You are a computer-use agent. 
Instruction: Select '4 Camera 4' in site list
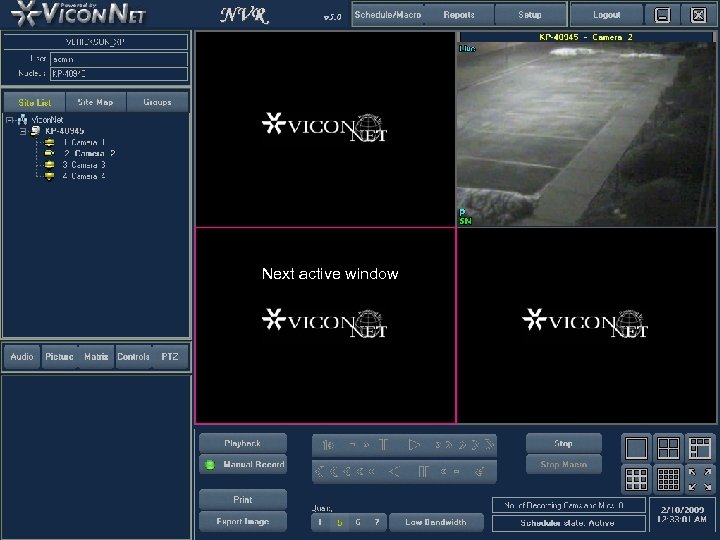(84, 176)
